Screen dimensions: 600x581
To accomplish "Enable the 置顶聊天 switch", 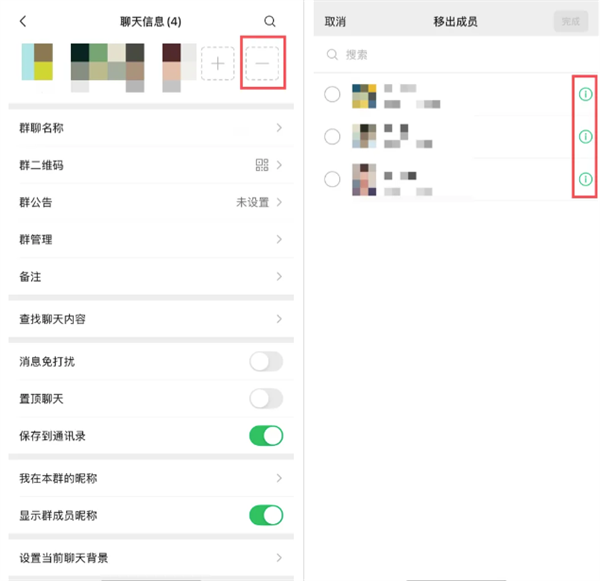I will point(266,399).
